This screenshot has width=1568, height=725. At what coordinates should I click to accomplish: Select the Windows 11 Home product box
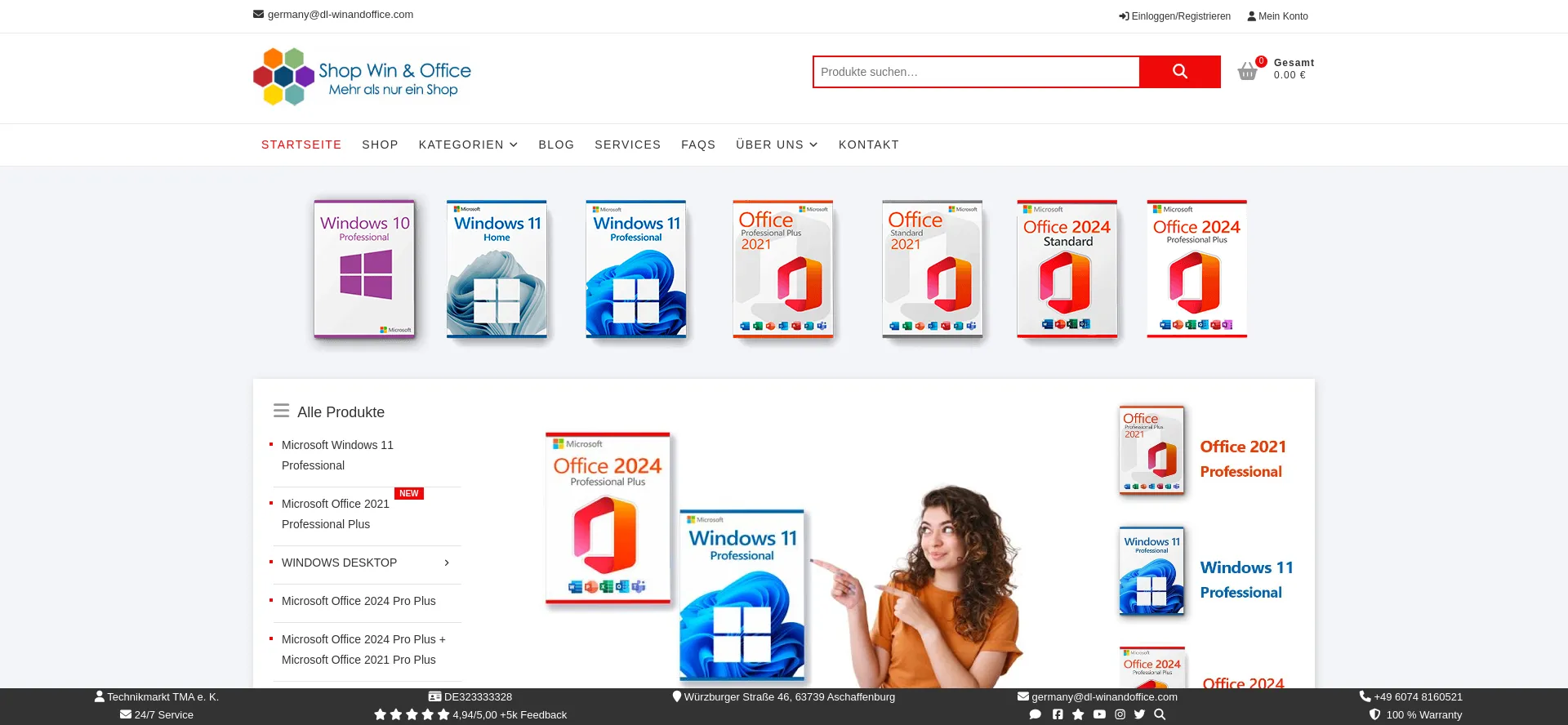click(497, 269)
